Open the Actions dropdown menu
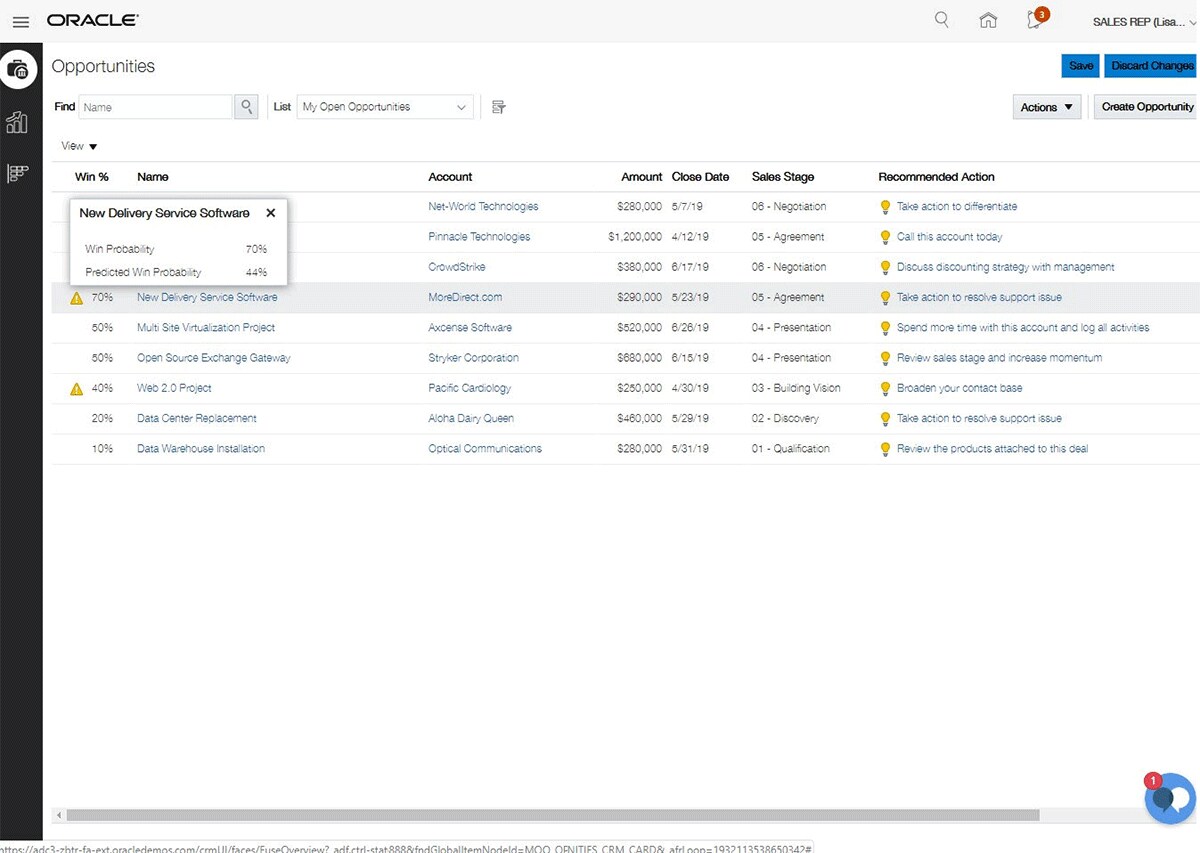1200x853 pixels. (x=1046, y=107)
